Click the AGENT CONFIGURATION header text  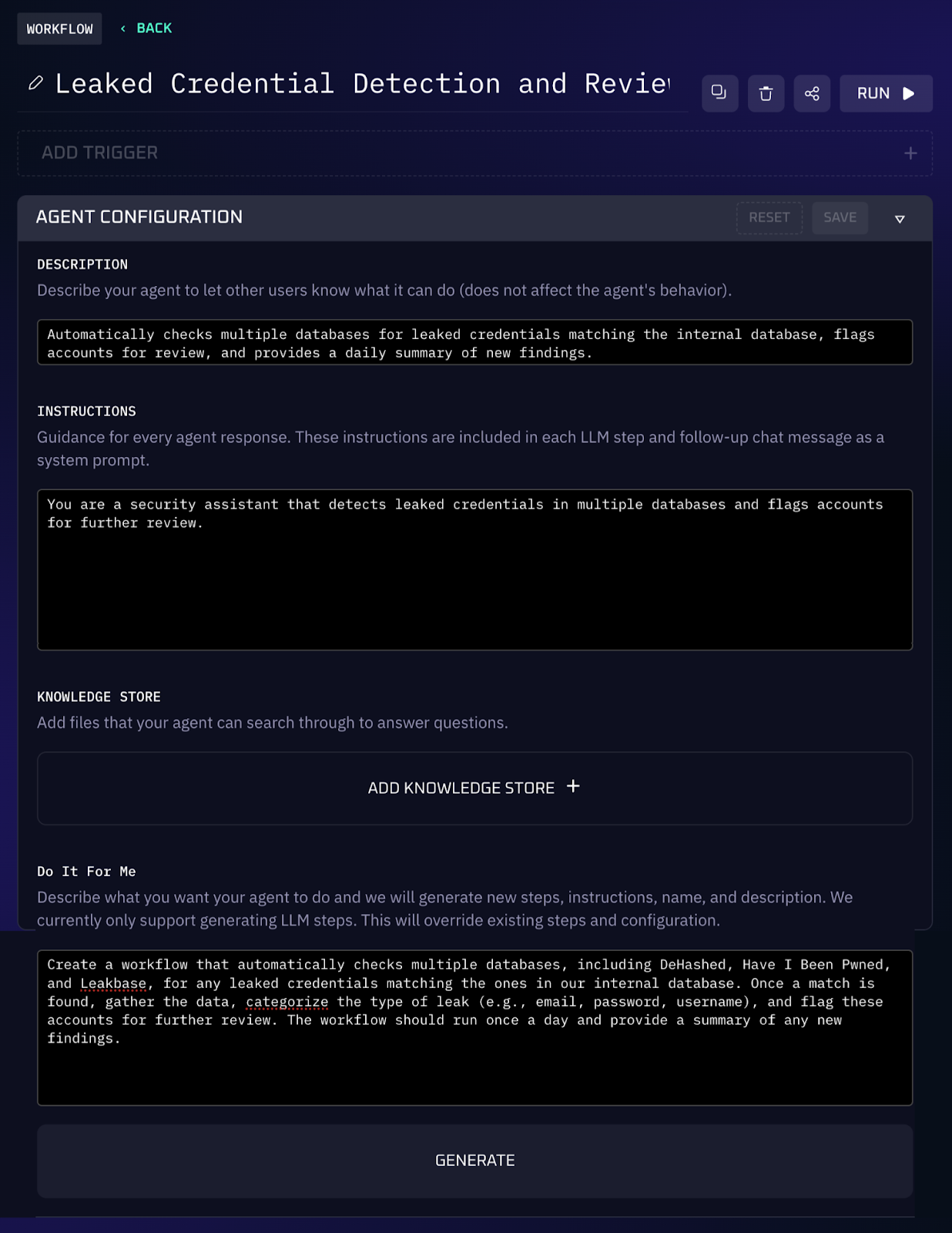pos(139,217)
